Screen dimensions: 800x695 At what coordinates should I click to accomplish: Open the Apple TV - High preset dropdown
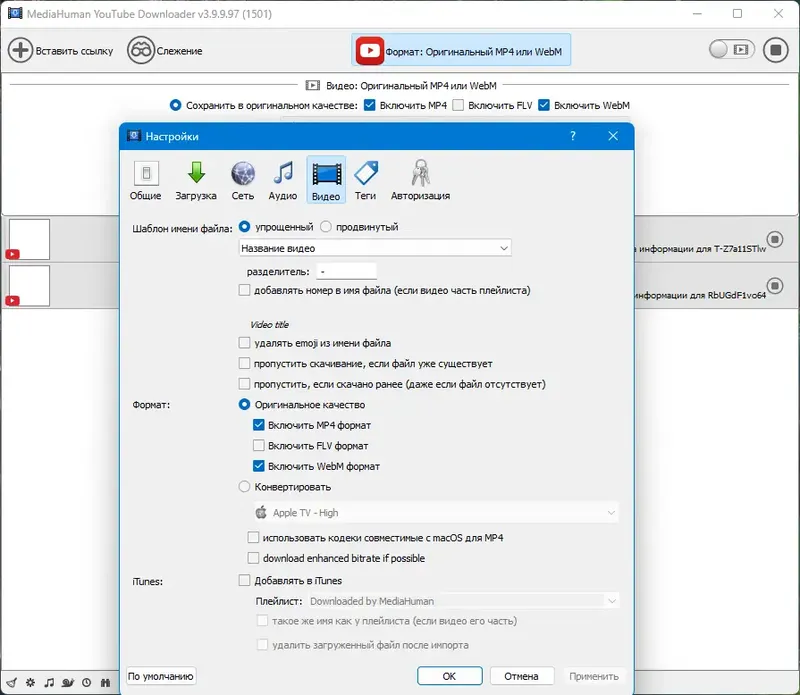pyautogui.click(x=436, y=512)
